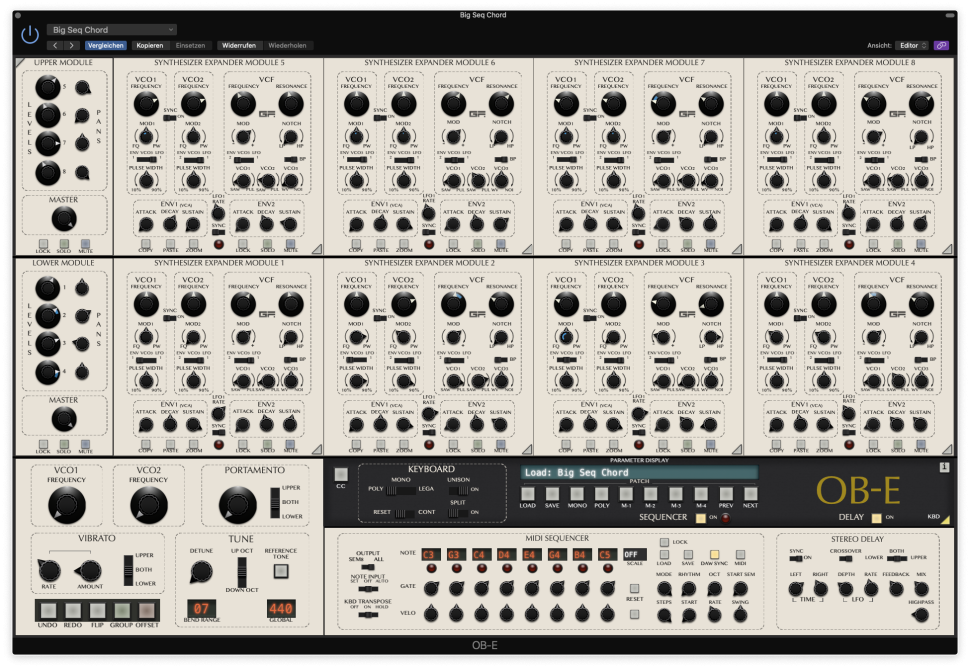970x669 pixels.
Task: Click the SCALE display showing OFF
Action: pos(635,554)
